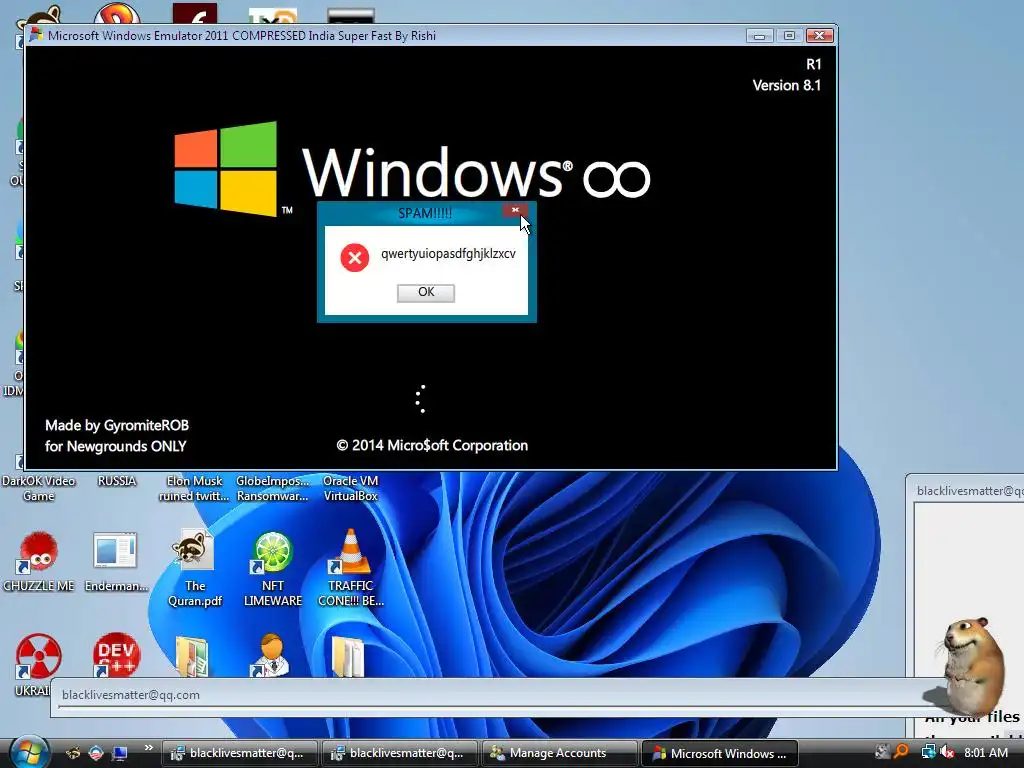Open the plain document folder icon on desktop

[348, 656]
